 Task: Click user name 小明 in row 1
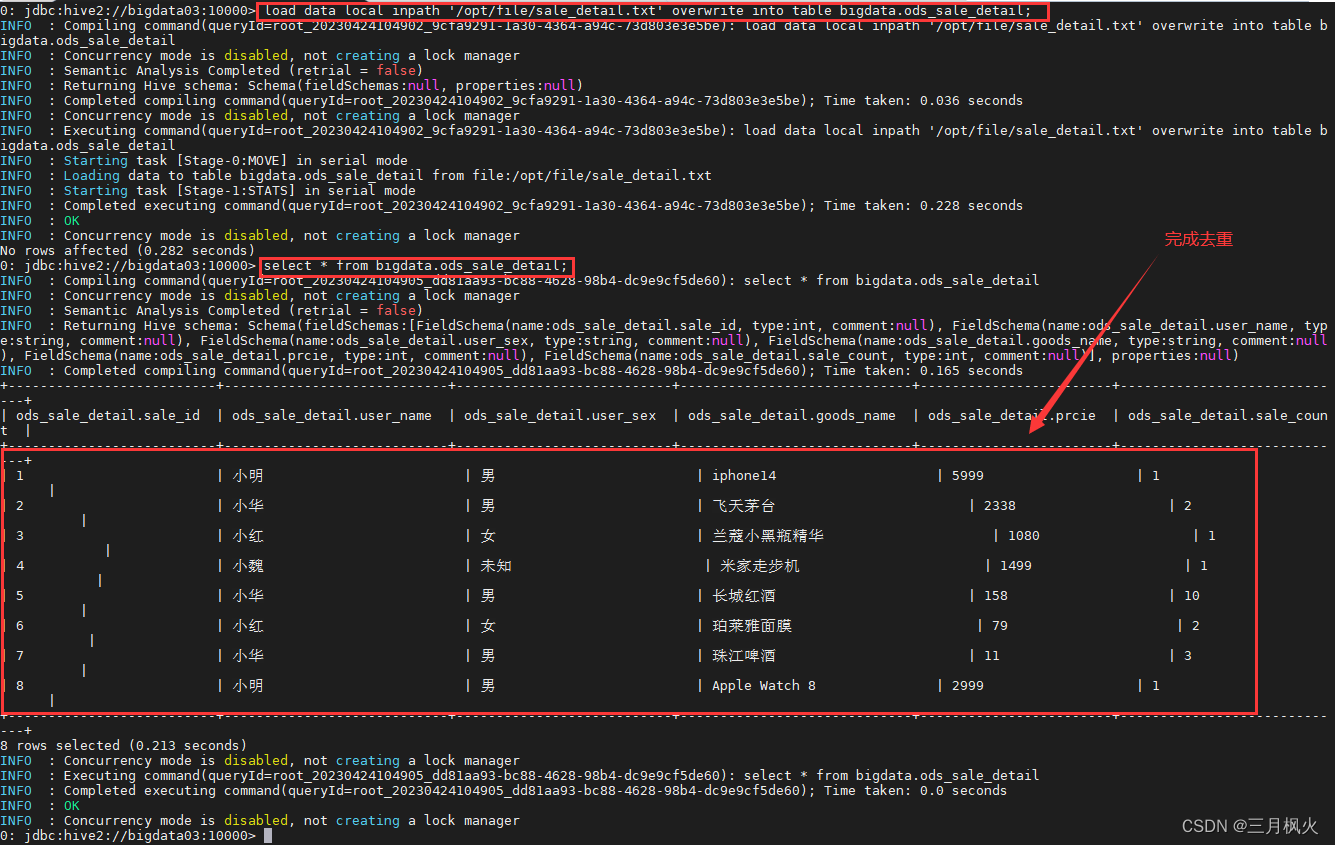click(248, 476)
